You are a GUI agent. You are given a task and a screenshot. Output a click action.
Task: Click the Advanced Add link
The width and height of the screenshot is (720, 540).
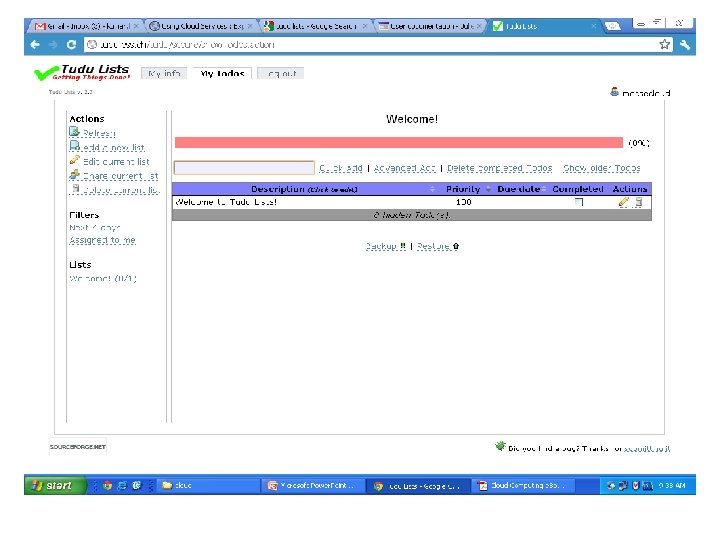pyautogui.click(x=404, y=168)
